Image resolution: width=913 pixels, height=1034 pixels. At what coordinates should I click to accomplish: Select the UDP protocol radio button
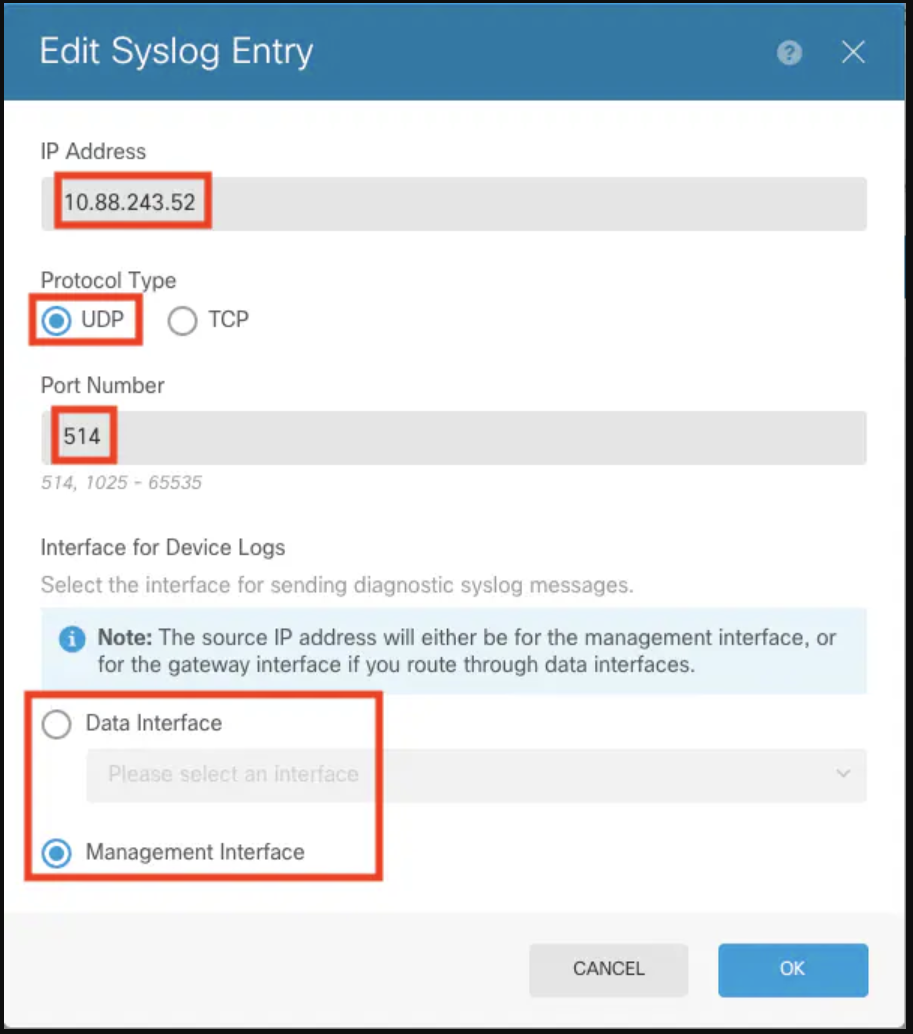click(58, 320)
